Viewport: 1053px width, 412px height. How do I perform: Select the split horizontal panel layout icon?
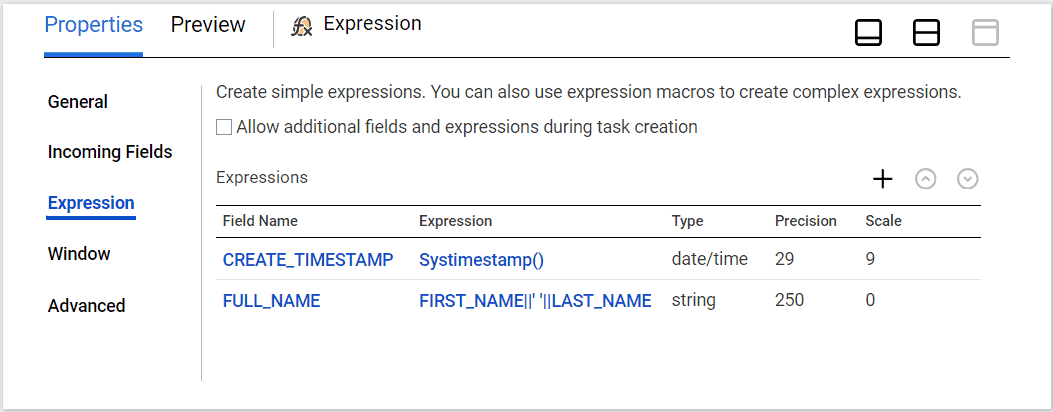tap(926, 33)
